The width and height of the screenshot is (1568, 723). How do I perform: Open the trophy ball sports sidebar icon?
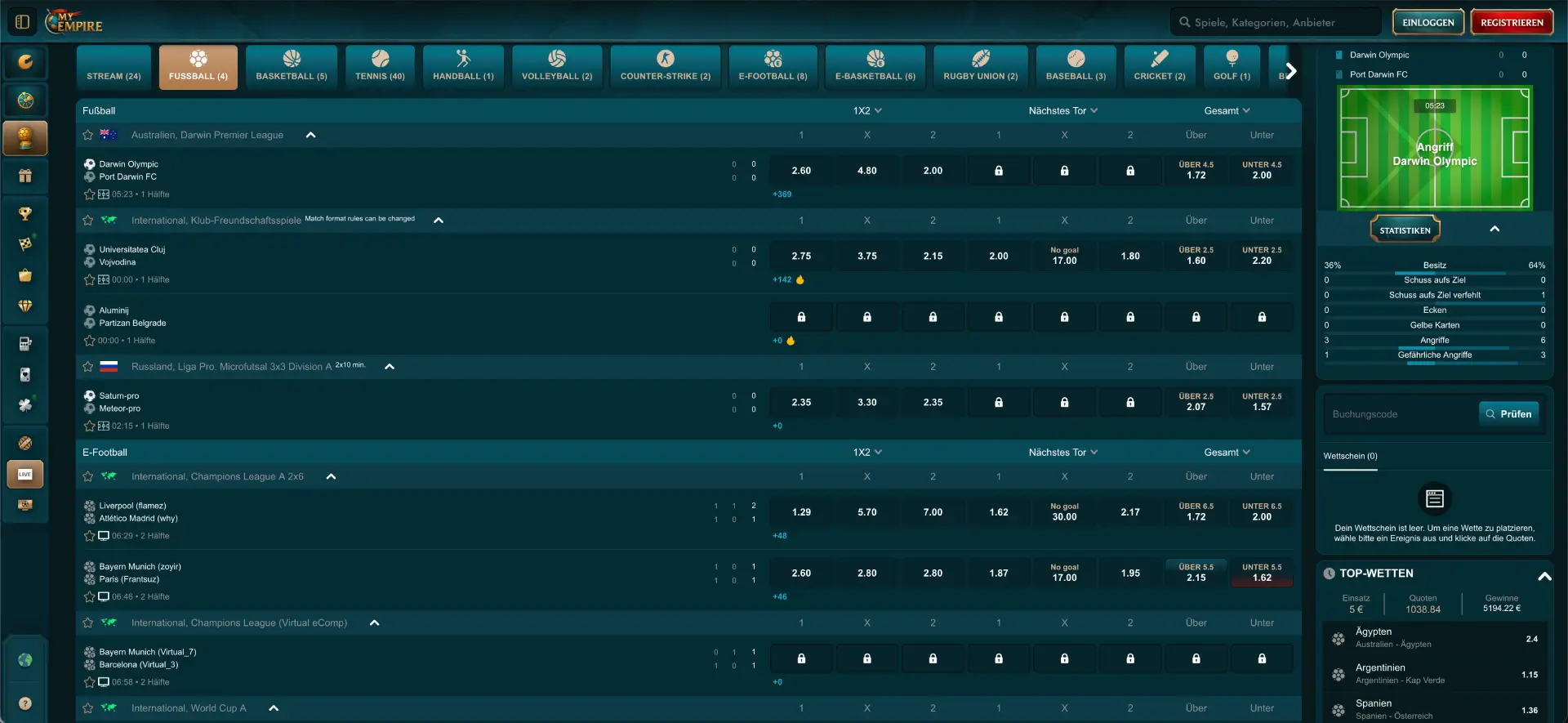point(25,138)
